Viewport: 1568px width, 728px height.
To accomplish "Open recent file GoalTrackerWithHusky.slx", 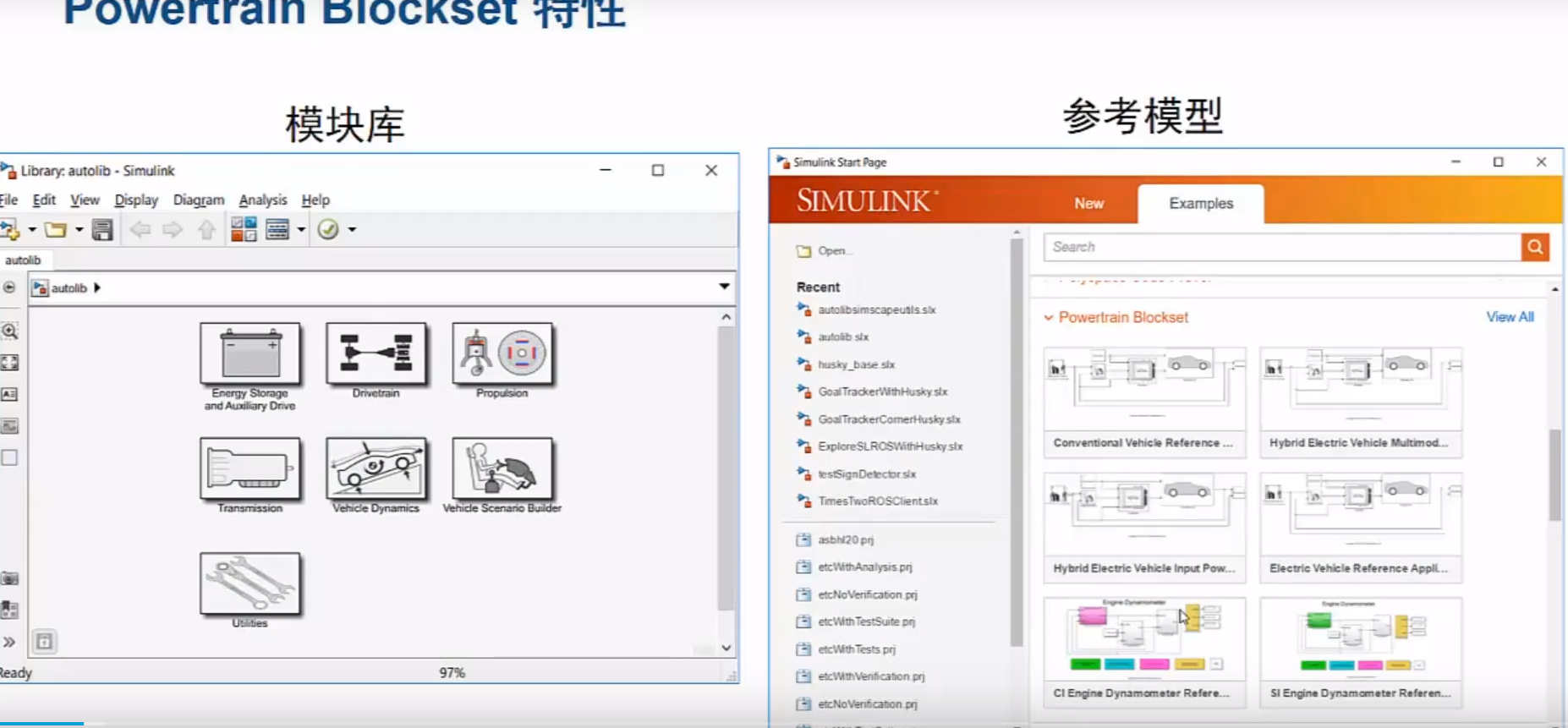I will pyautogui.click(x=882, y=391).
